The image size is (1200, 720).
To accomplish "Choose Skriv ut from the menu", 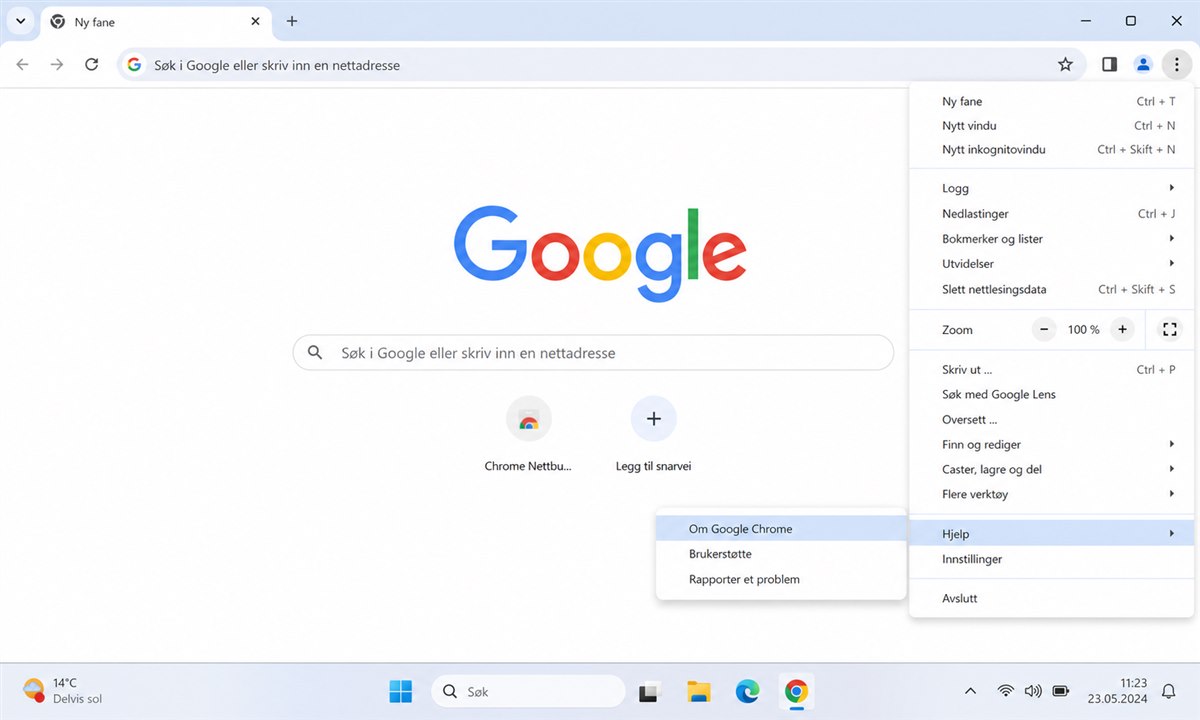I will pos(1052,370).
